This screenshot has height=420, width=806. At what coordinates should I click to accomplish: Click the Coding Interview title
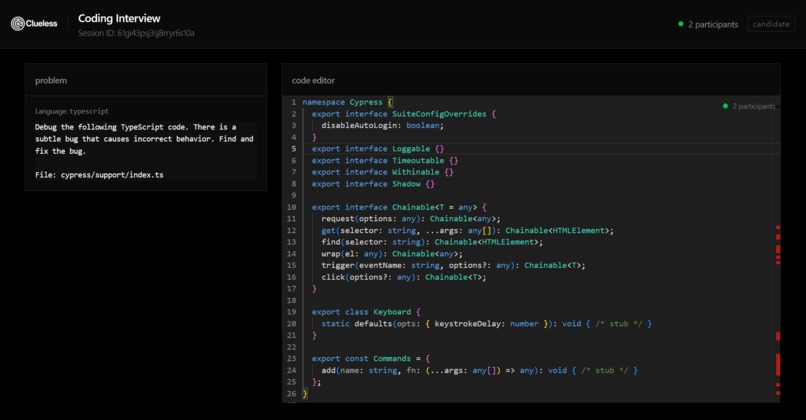point(119,18)
